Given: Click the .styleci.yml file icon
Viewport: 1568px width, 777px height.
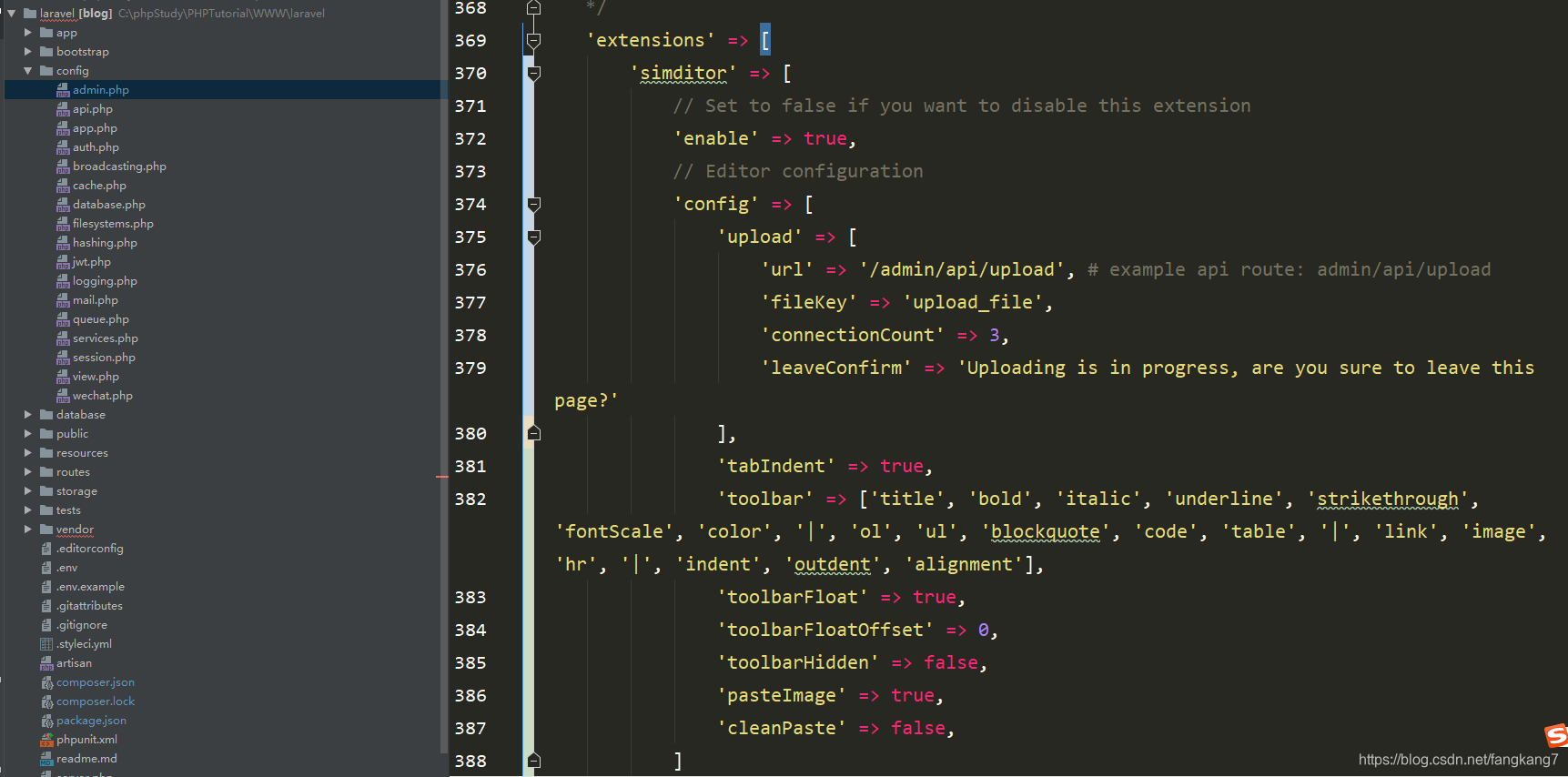Looking at the screenshot, I should 46,644.
